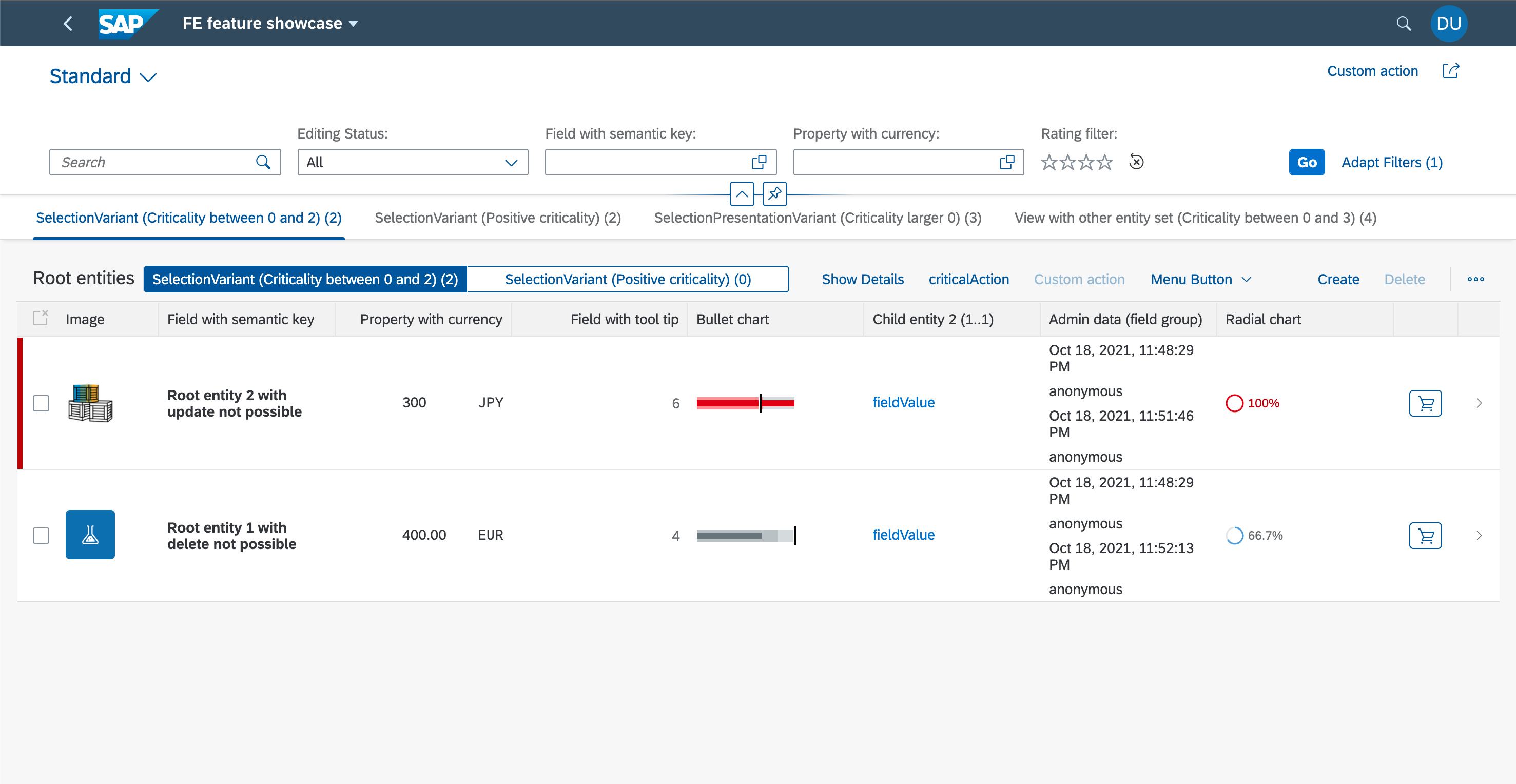This screenshot has width=1516, height=784.
Task: Click the fieldValue link in first row
Action: (x=903, y=403)
